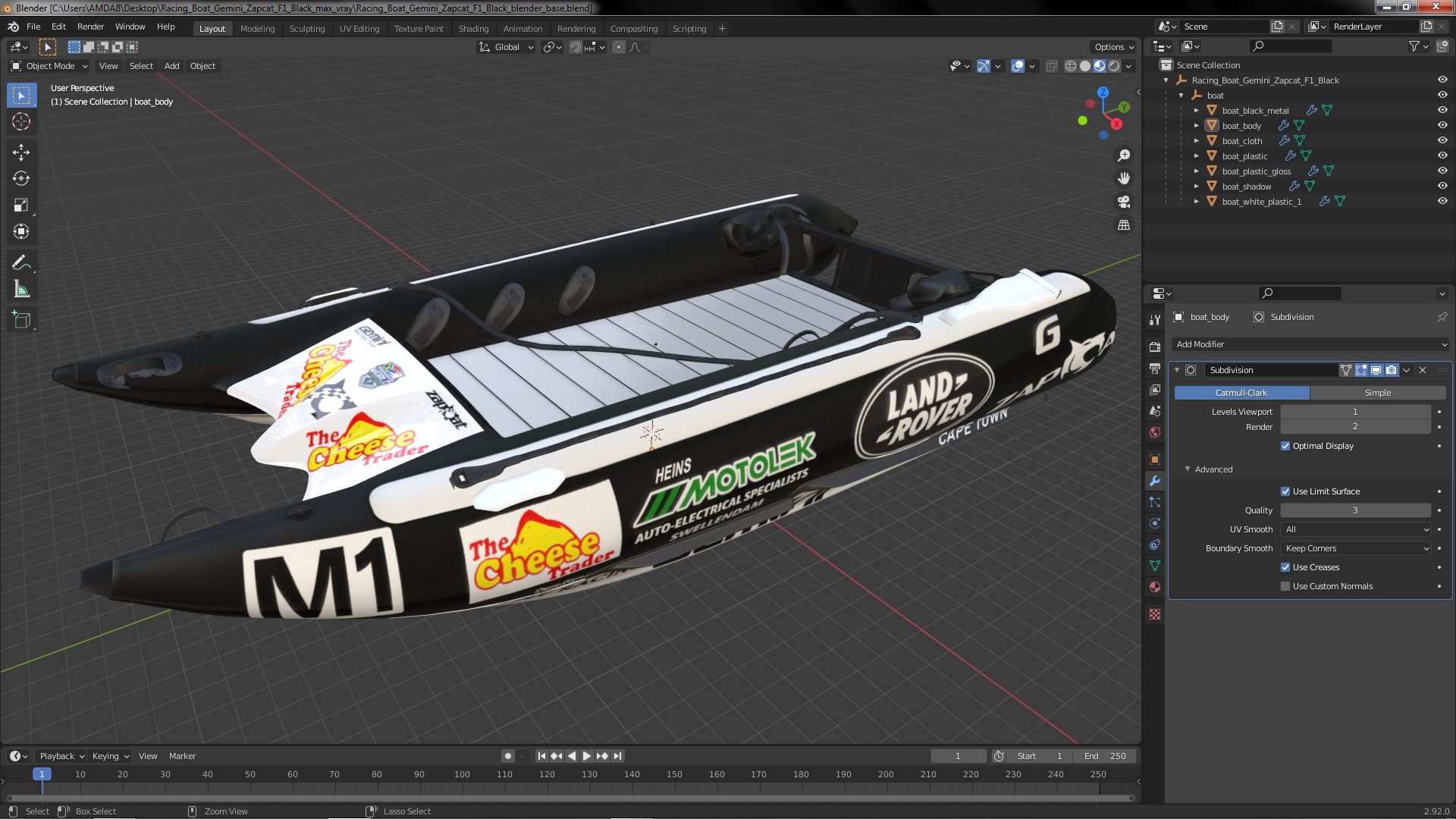Viewport: 1456px width, 819px height.
Task: Uncheck Use Creases checkbox
Action: [1285, 567]
